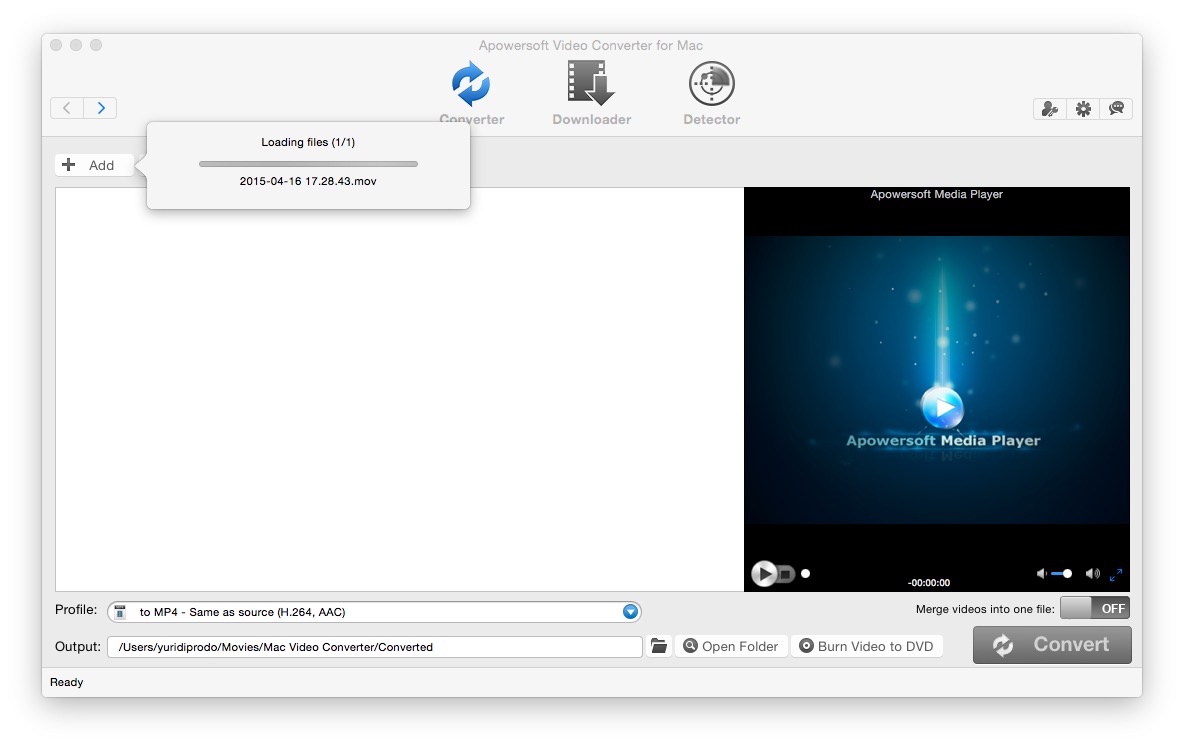Click the Add files button

(x=94, y=165)
